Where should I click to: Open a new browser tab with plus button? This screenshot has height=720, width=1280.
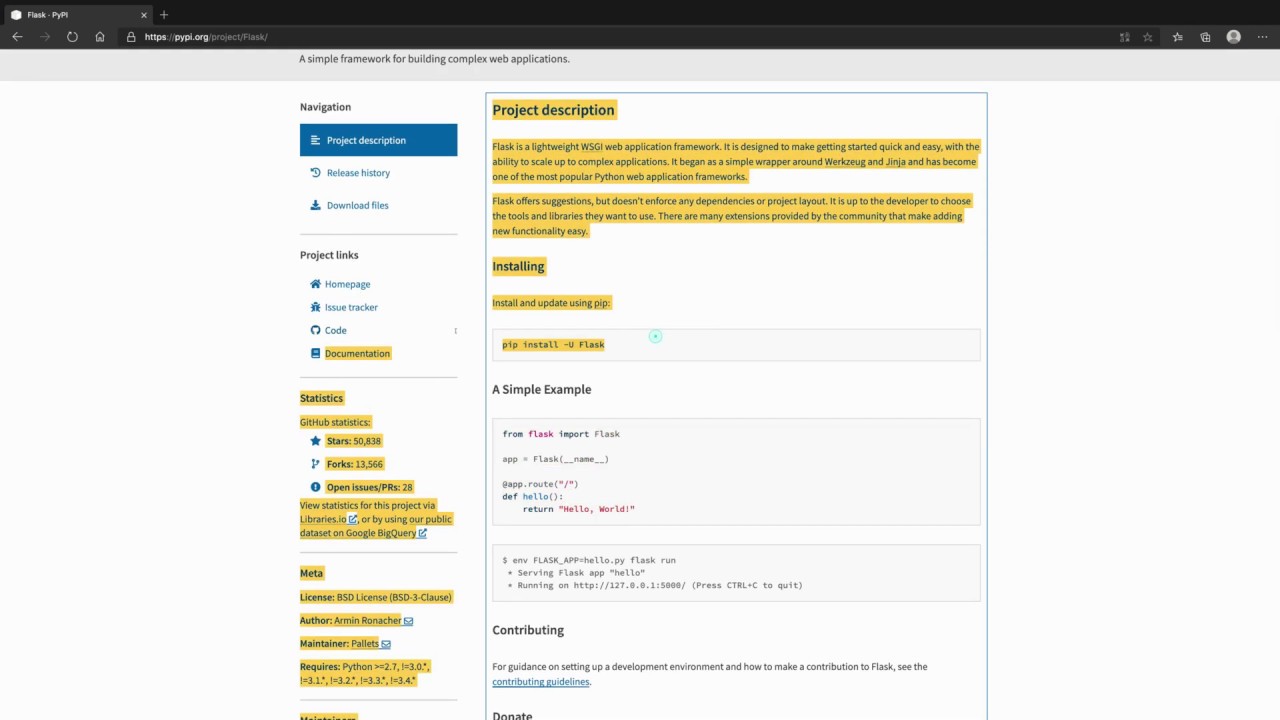coord(164,15)
